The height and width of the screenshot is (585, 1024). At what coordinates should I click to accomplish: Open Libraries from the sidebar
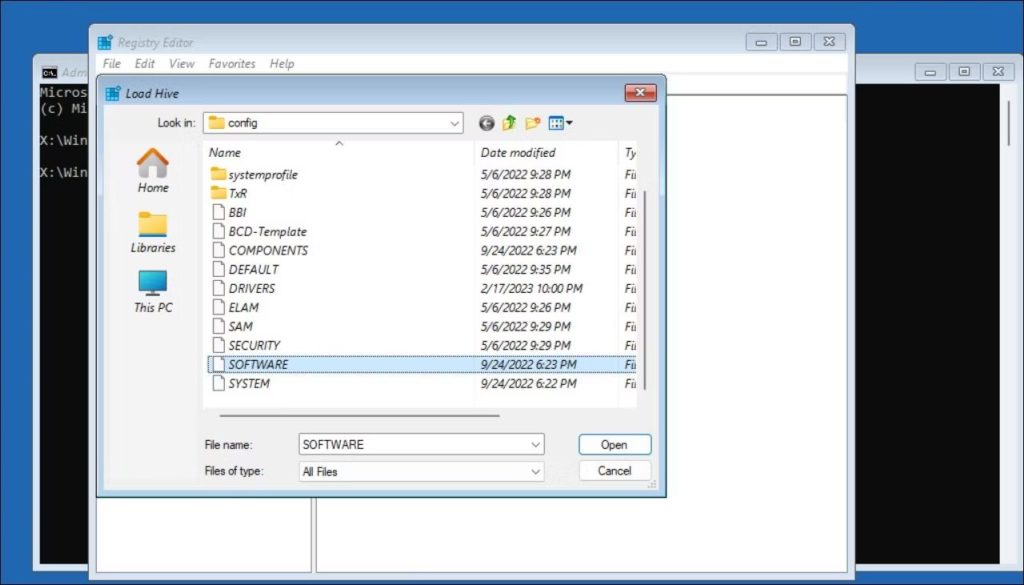point(153,232)
